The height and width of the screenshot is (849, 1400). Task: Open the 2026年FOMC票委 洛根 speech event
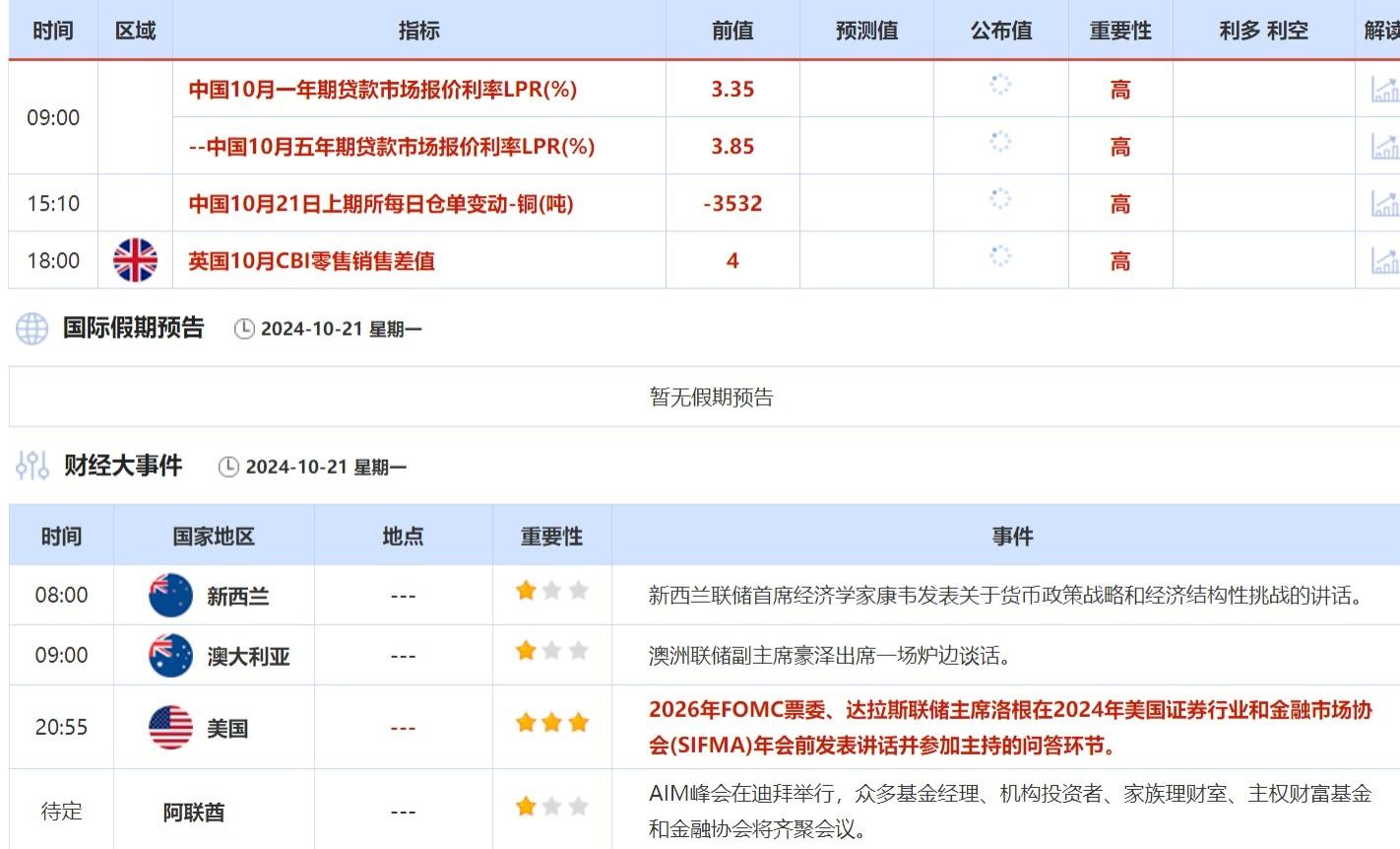point(1010,727)
